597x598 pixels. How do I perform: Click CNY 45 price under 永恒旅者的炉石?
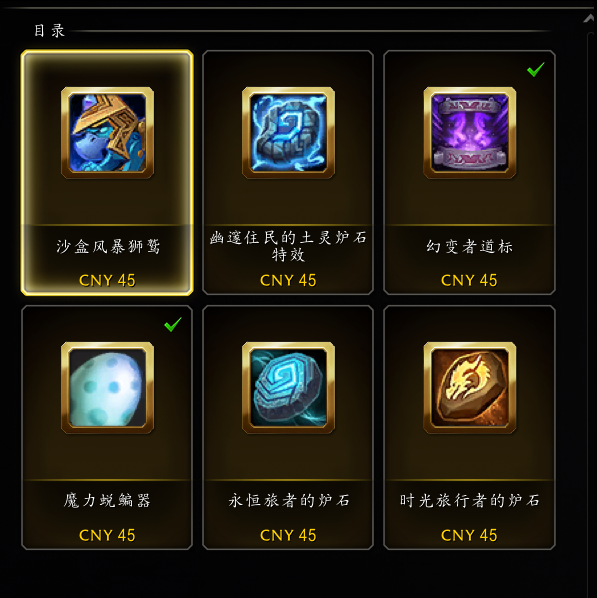[288, 535]
